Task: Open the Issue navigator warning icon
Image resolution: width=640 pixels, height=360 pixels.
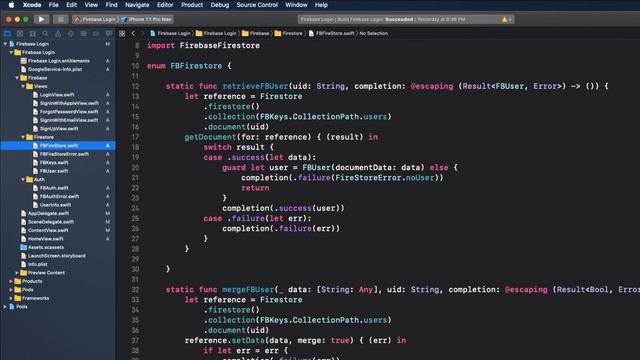Action: coord(58,33)
